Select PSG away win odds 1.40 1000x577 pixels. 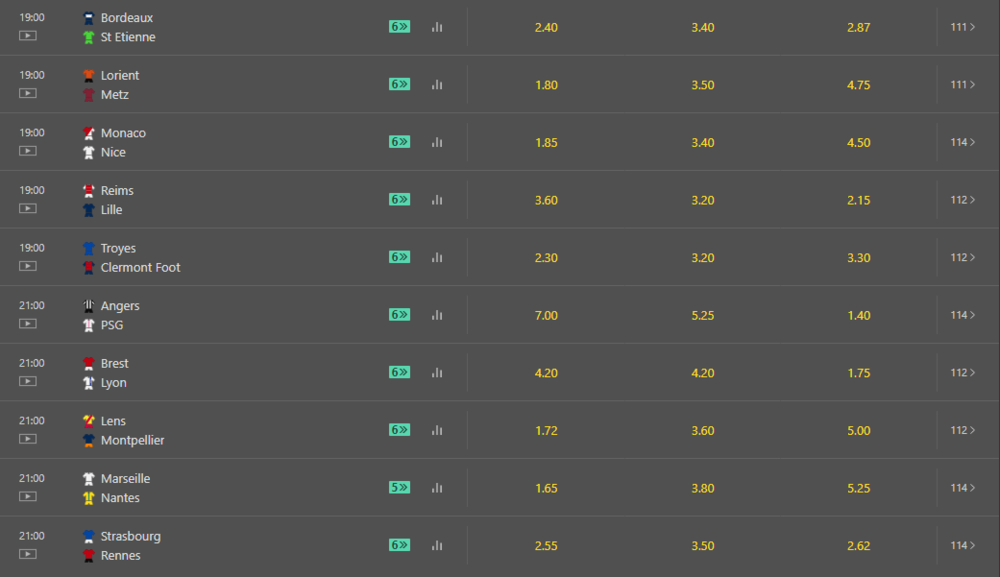pos(859,315)
